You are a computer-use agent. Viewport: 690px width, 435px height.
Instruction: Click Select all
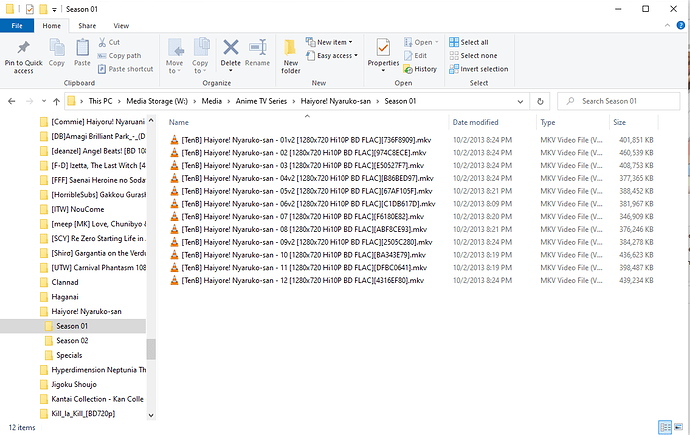click(469, 42)
